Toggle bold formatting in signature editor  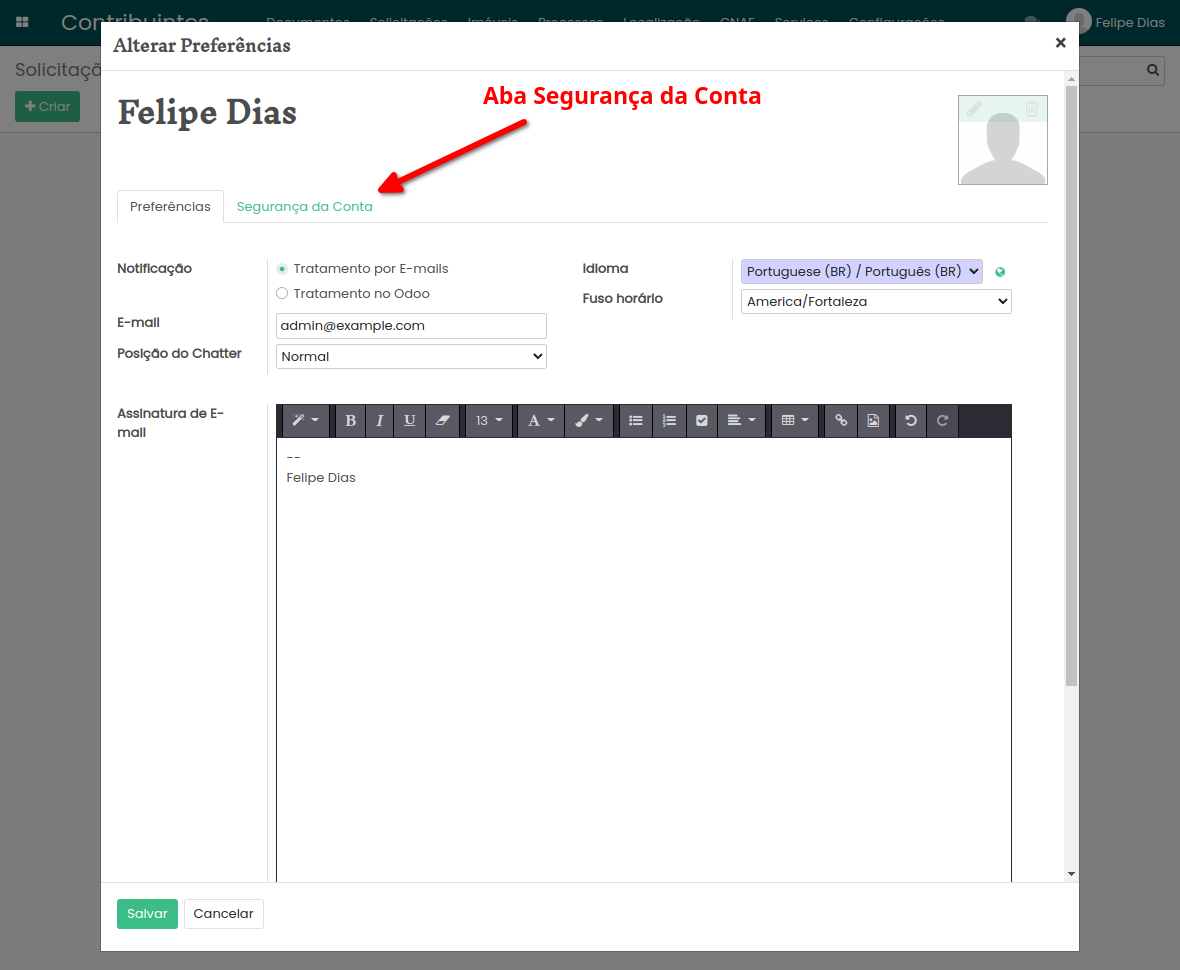click(350, 421)
